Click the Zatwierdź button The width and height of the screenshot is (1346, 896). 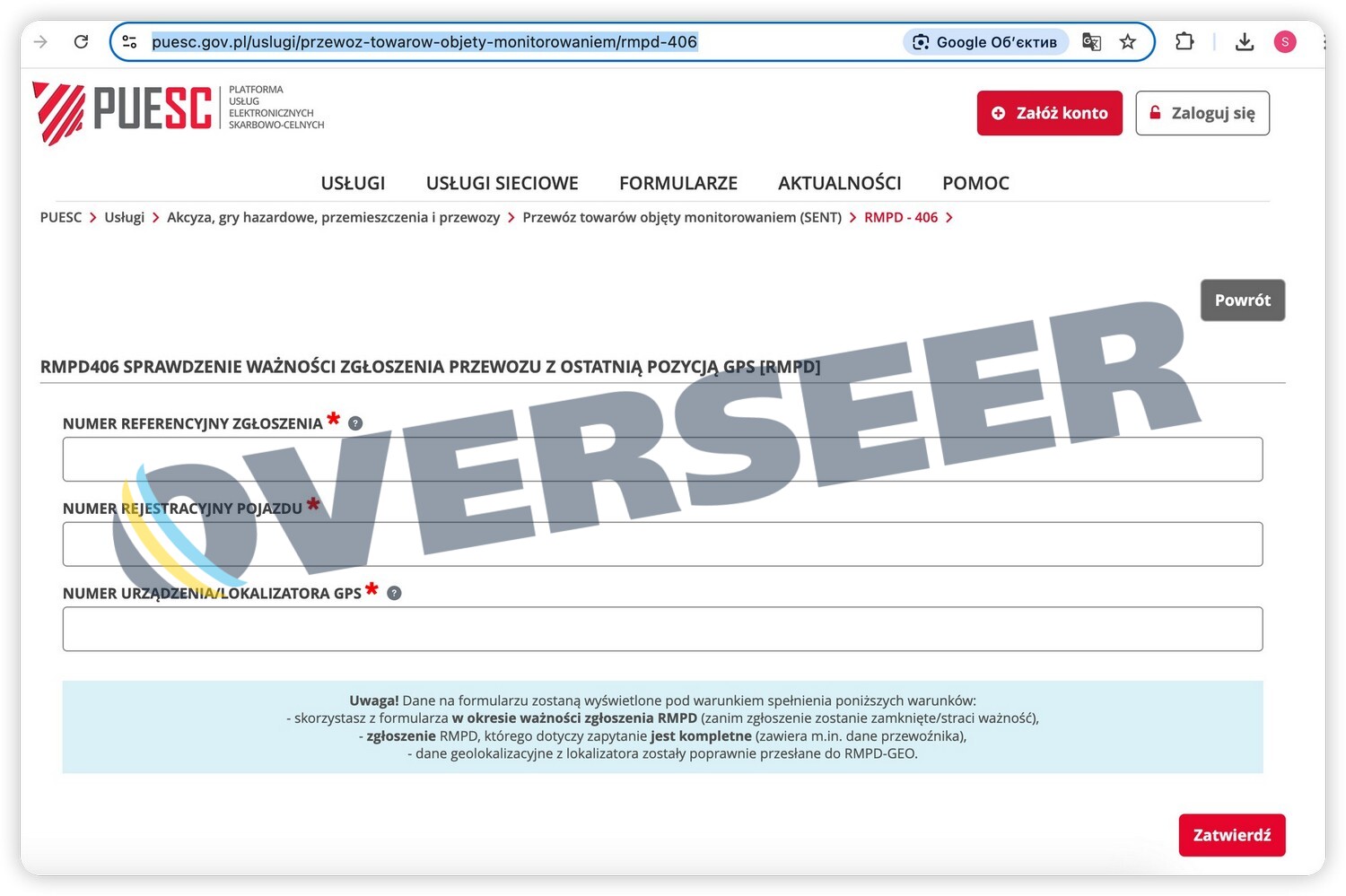[x=1232, y=835]
